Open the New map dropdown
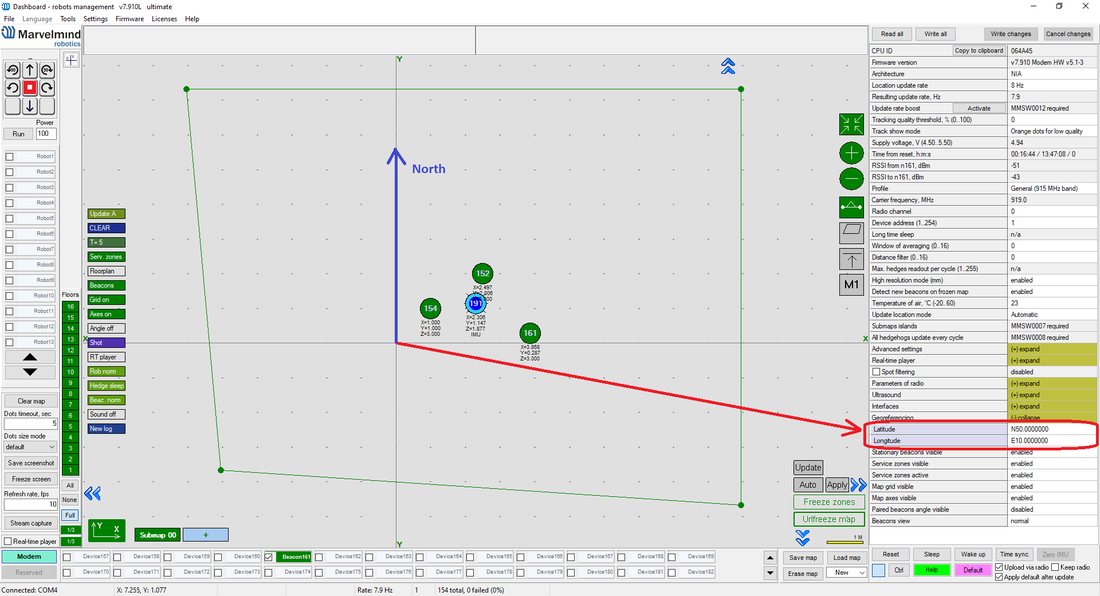1100x596 pixels. 849,572
